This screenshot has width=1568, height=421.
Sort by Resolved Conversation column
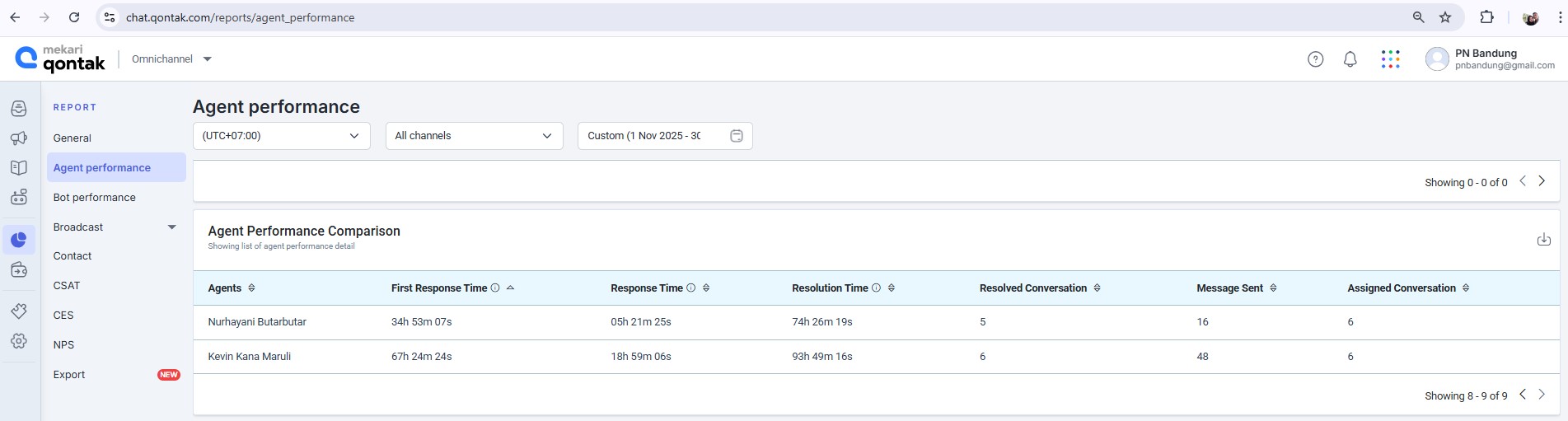1097,288
